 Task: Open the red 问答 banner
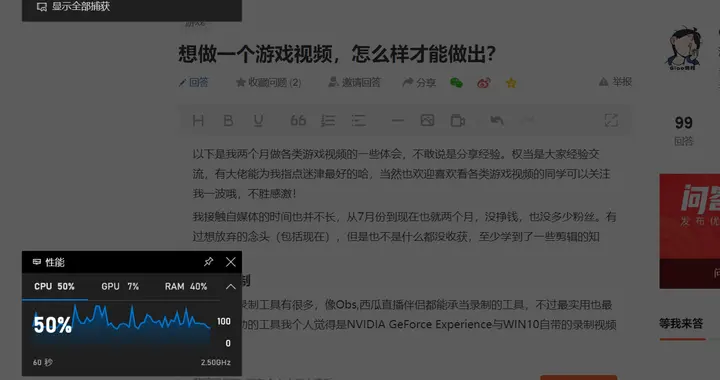point(690,231)
